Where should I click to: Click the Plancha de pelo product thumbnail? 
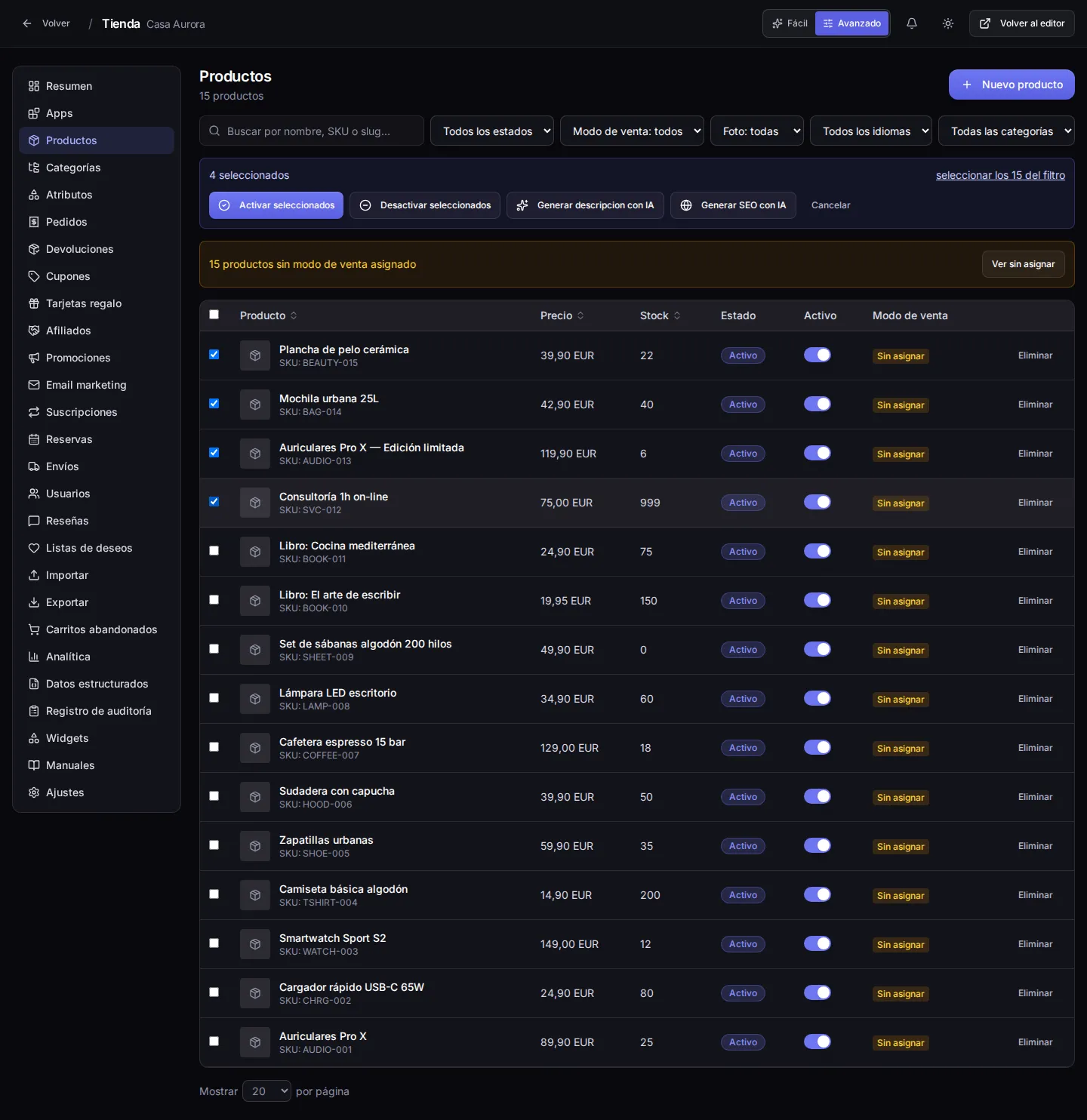click(255, 355)
